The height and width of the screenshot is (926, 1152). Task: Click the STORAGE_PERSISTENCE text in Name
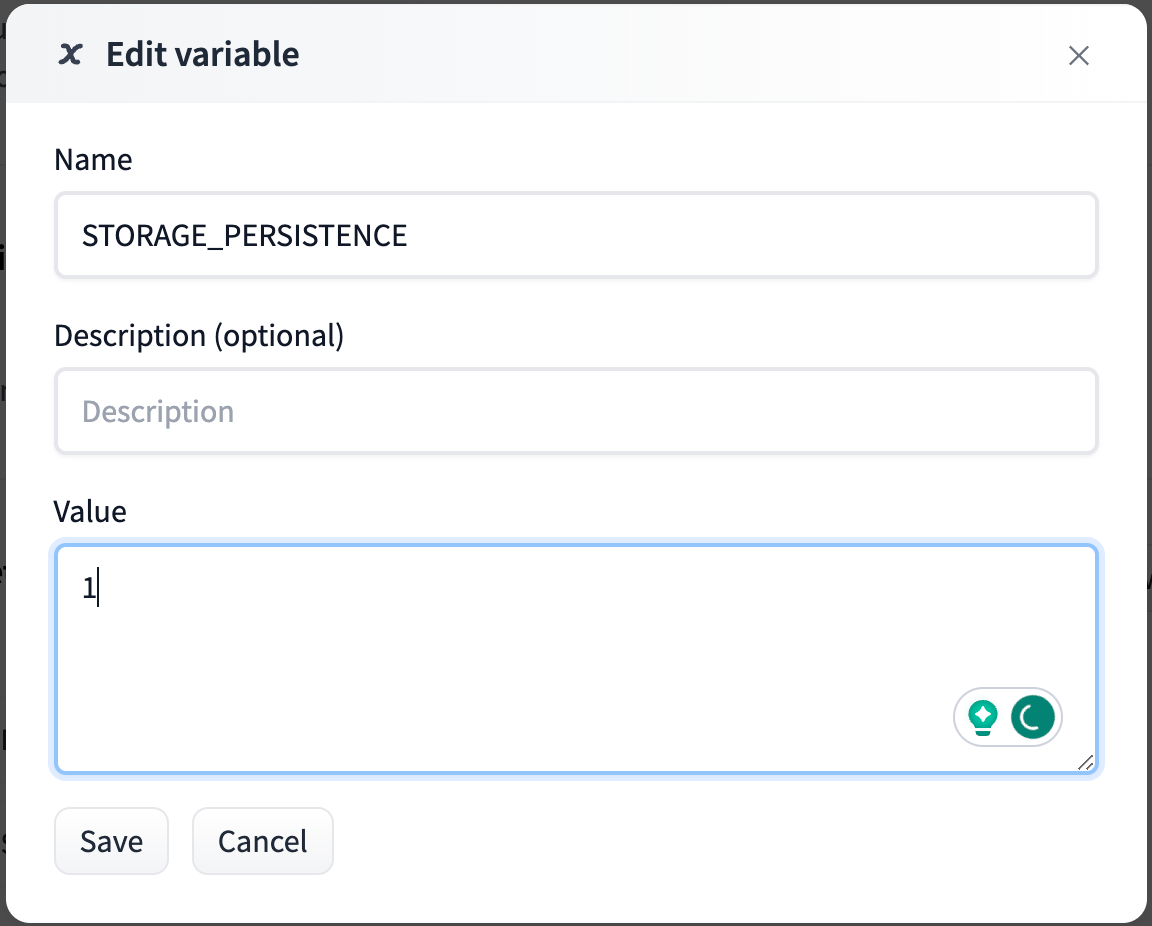tap(244, 235)
